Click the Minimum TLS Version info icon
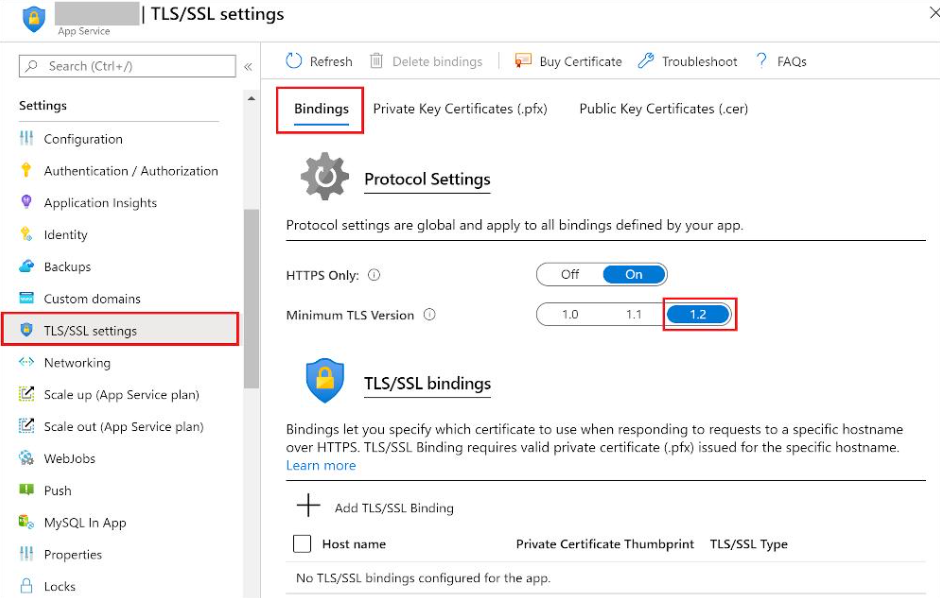Screen dimensions: 940x598 pos(429,315)
